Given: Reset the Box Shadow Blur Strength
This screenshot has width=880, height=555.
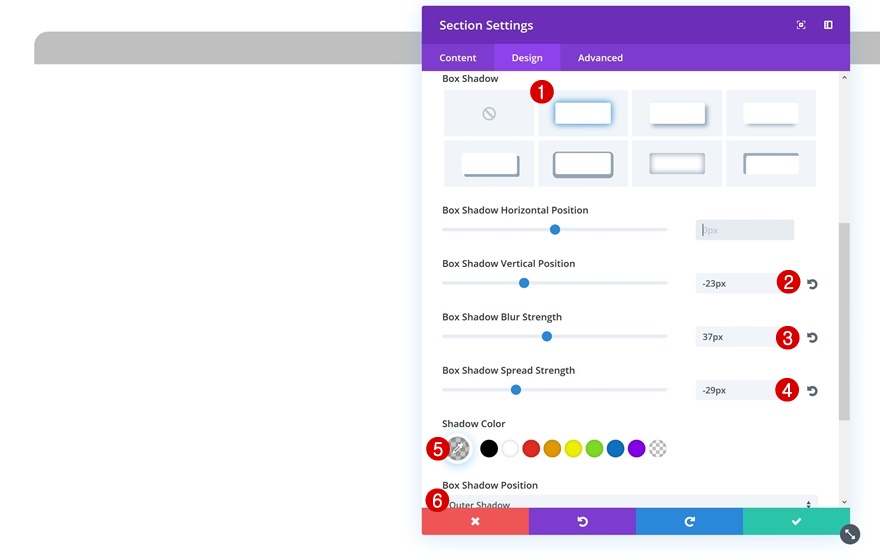Looking at the screenshot, I should click(812, 337).
